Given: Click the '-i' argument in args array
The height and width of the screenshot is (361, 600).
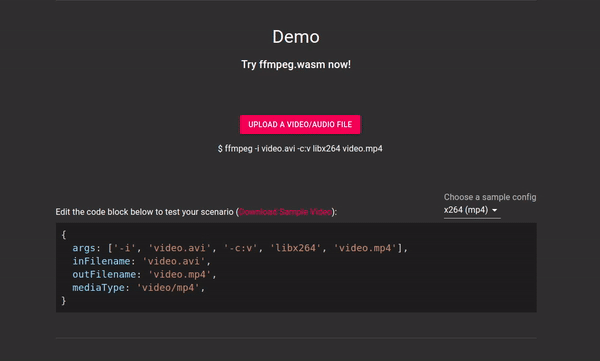Looking at the screenshot, I should pos(124,248).
